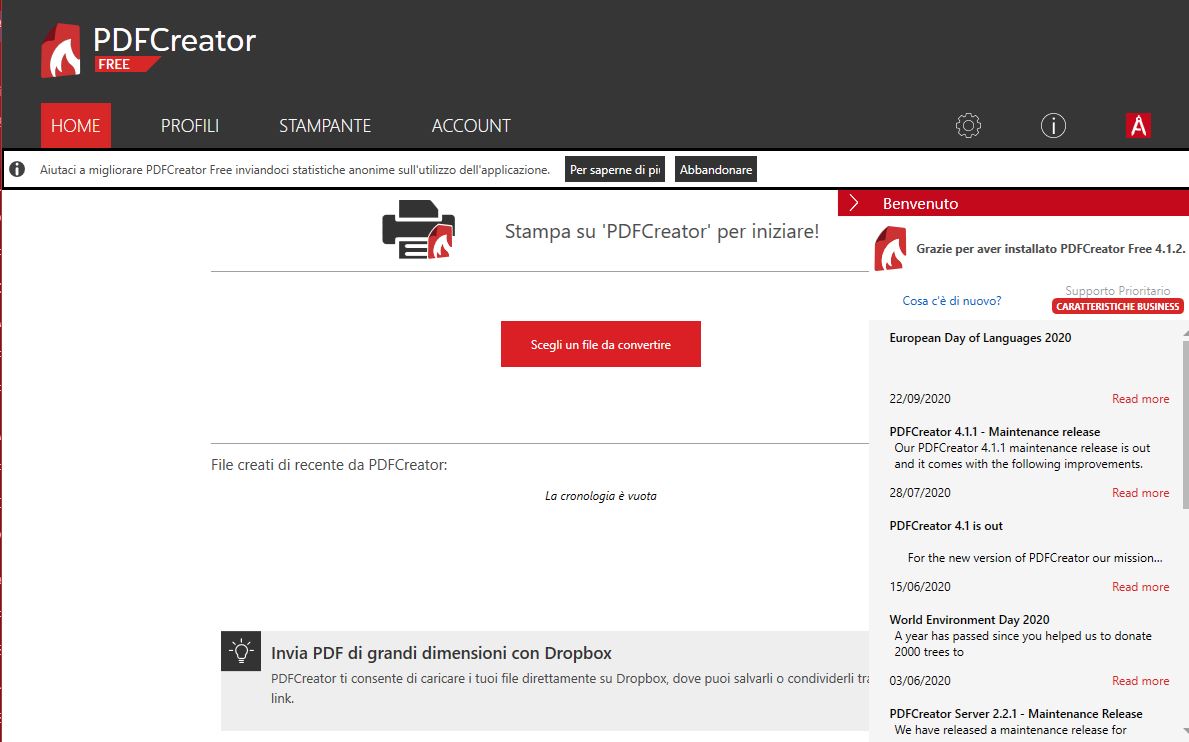This screenshot has width=1189, height=742.
Task: Go to the ACCOUNT tab
Action: coord(471,126)
